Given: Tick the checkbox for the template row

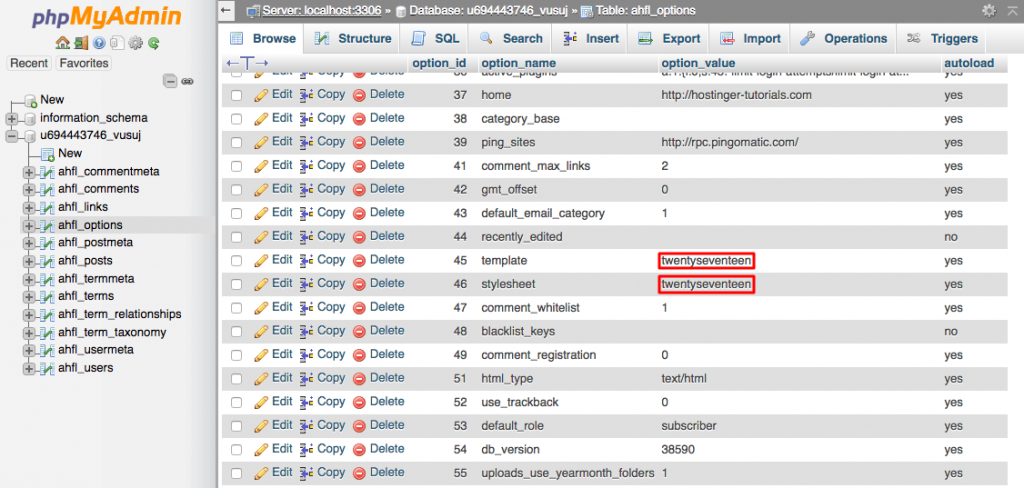Looking at the screenshot, I should pyautogui.click(x=237, y=261).
